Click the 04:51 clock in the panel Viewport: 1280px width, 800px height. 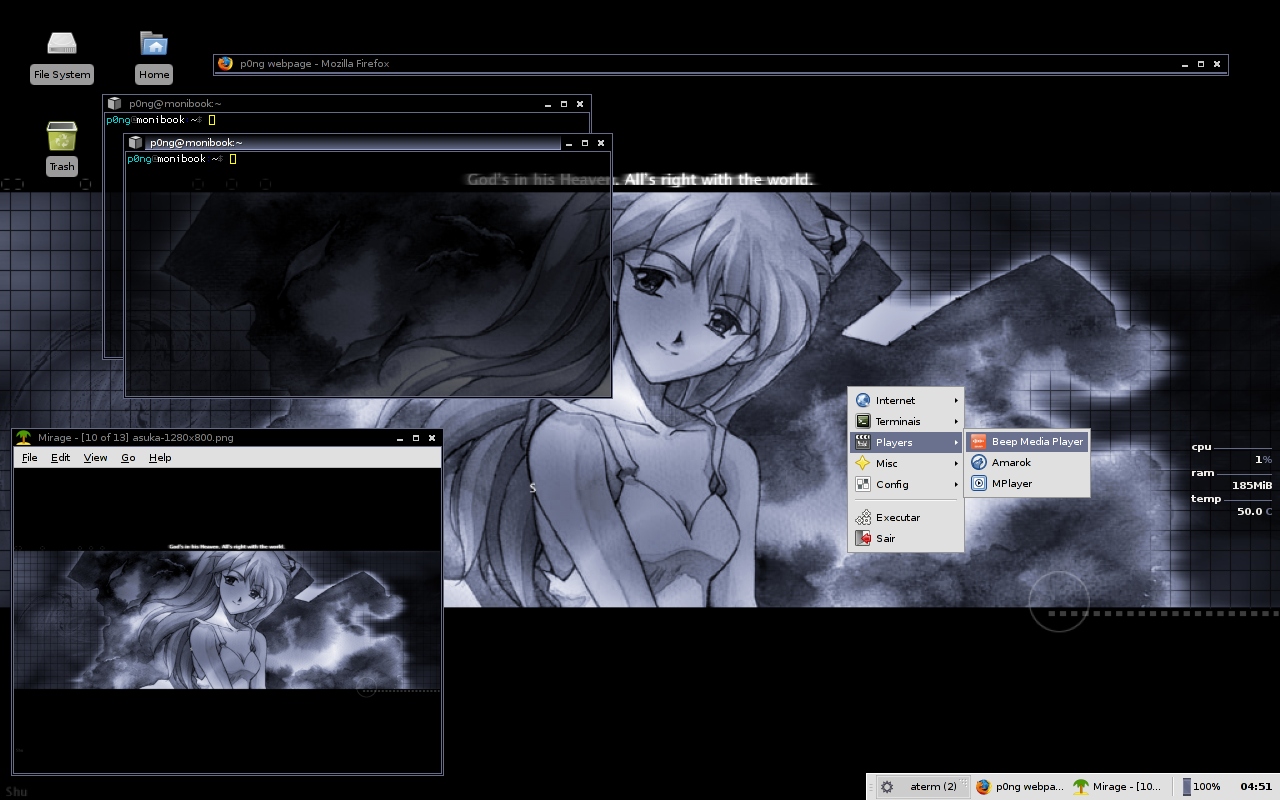tap(1256, 786)
